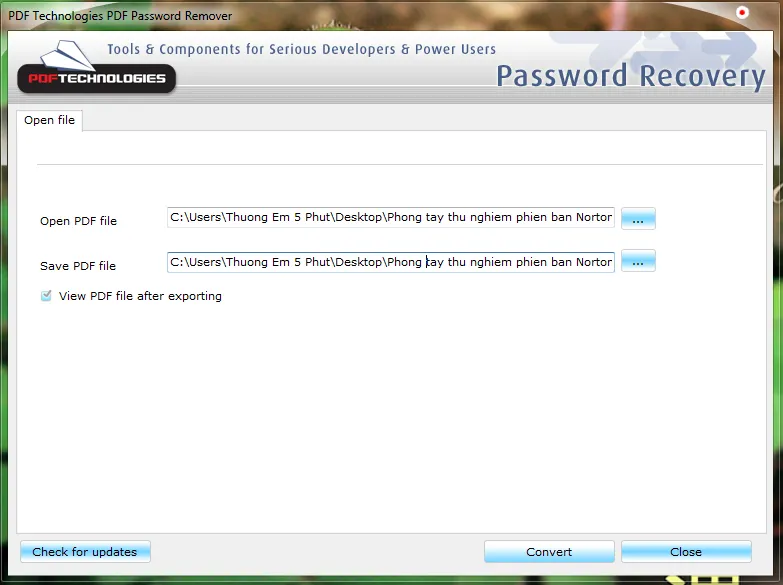Click inside the Open PDF file path field
The image size is (783, 585).
tap(390, 217)
